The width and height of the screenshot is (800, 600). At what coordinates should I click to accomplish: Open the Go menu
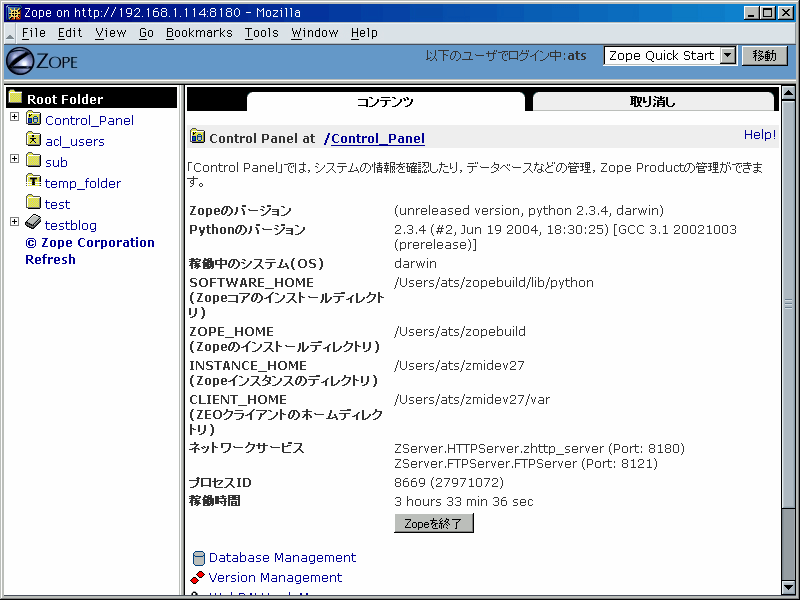click(x=146, y=33)
